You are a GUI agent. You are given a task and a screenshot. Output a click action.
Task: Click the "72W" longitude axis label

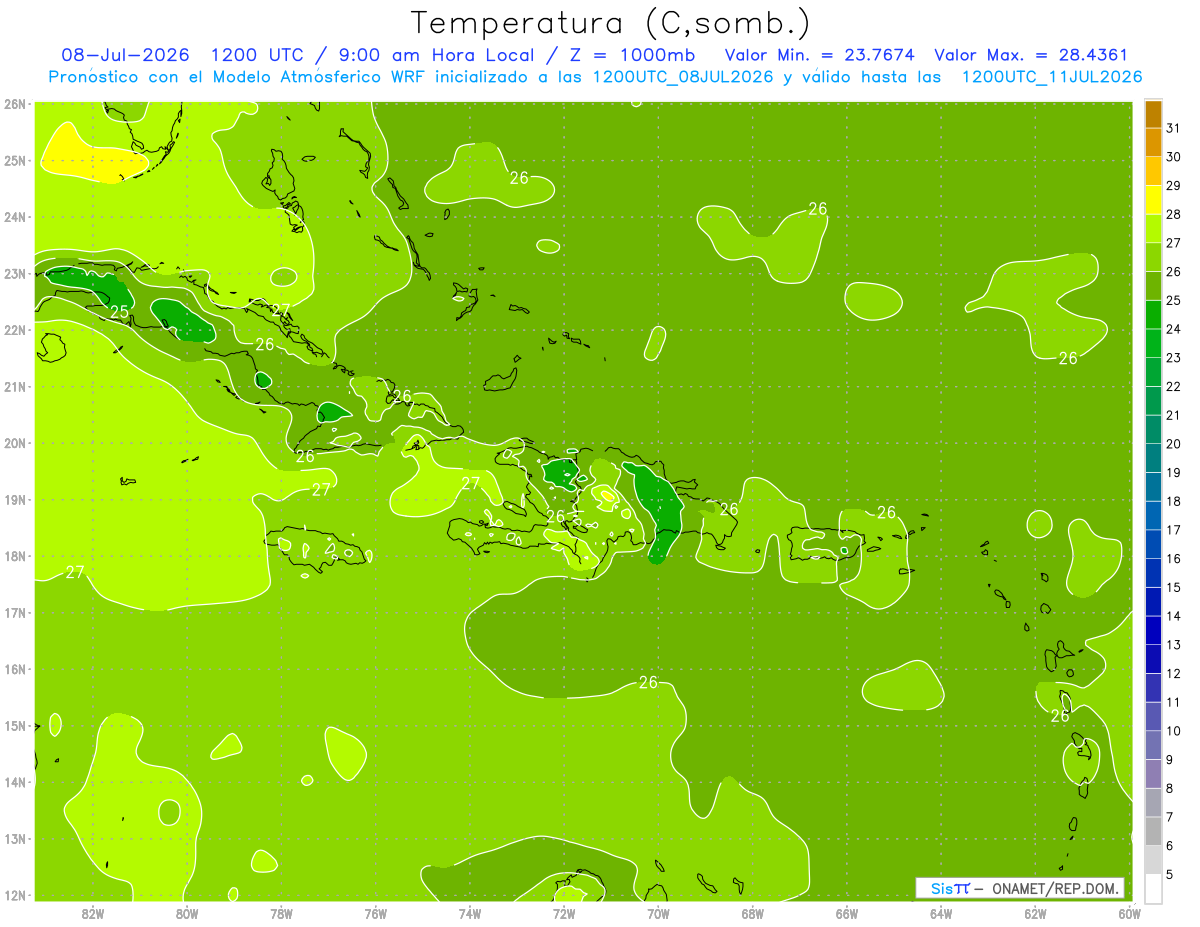click(564, 913)
